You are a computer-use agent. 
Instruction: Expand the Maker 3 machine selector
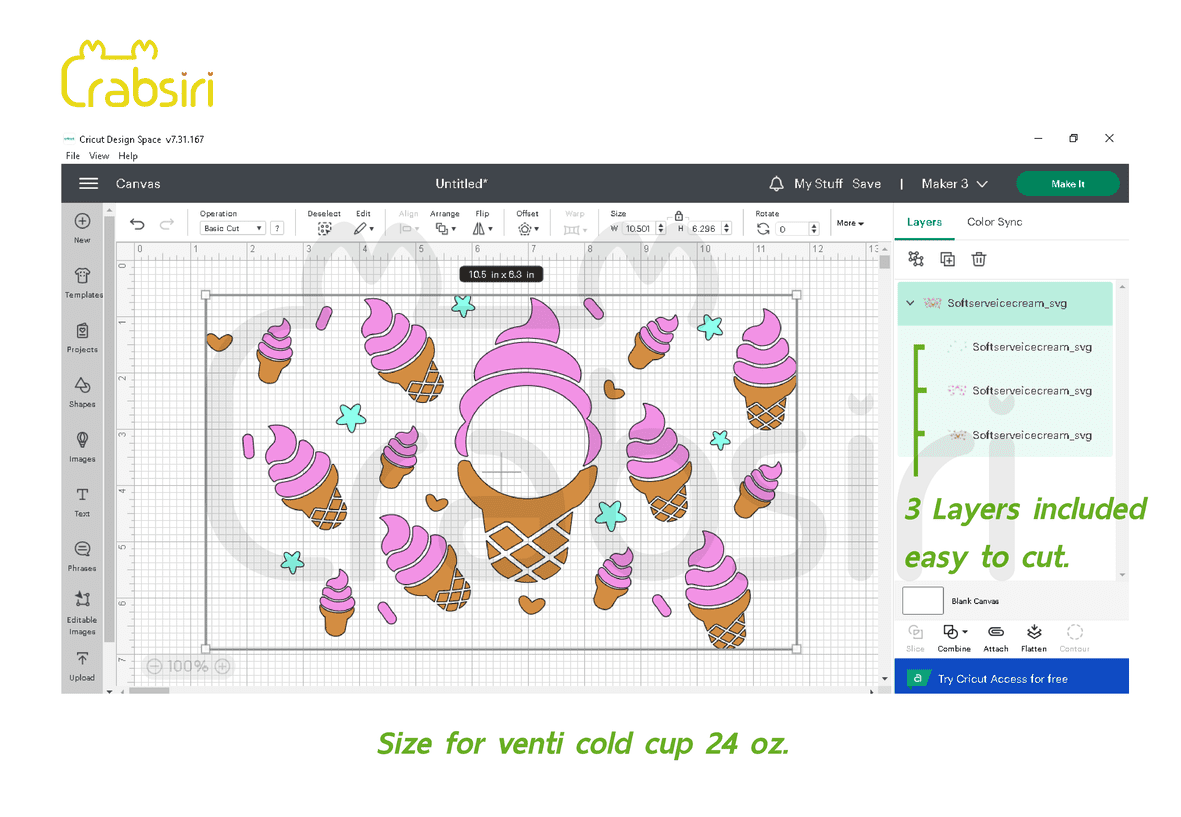point(954,184)
